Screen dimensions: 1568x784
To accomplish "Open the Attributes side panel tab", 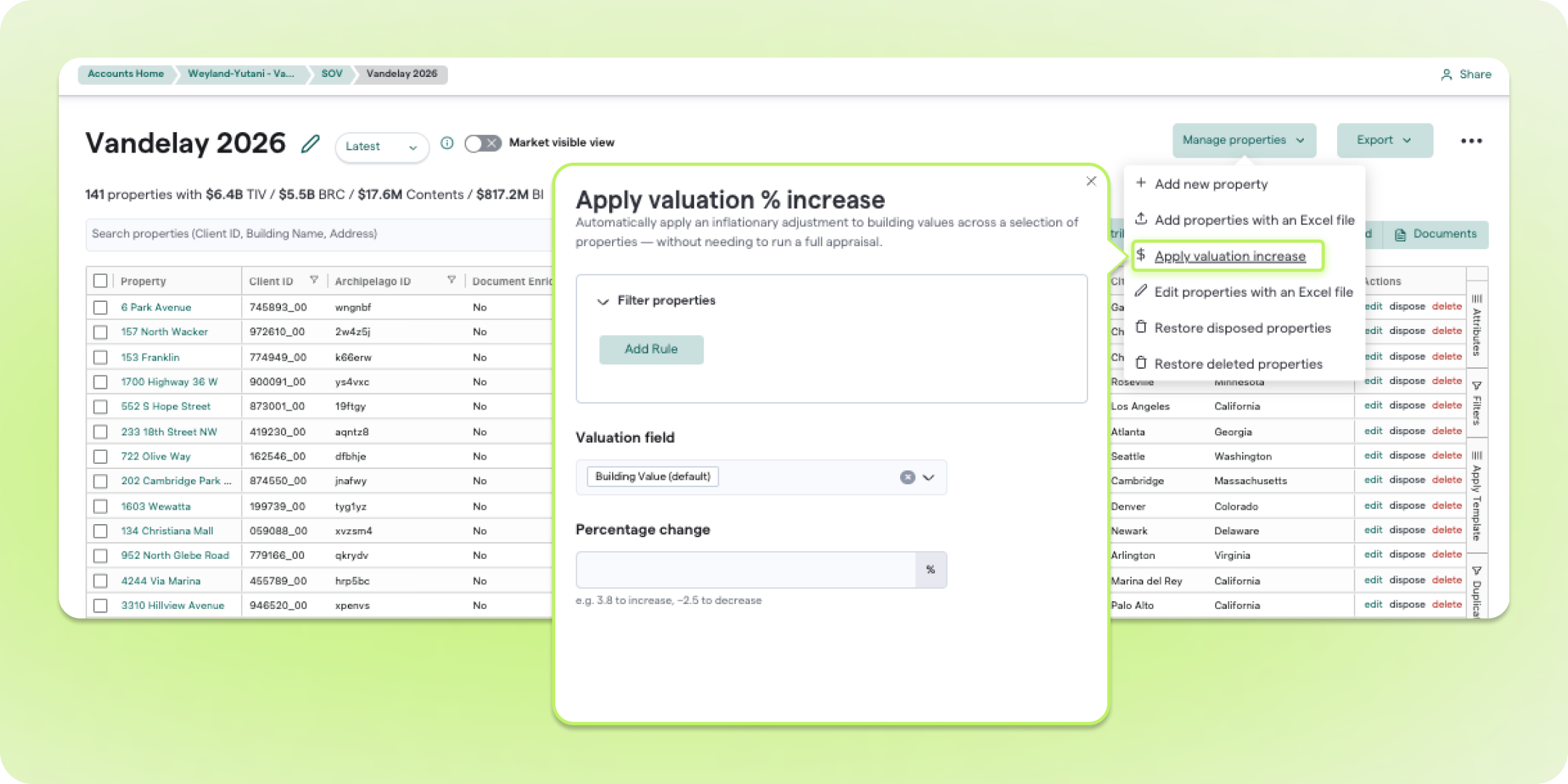I will 1477,324.
